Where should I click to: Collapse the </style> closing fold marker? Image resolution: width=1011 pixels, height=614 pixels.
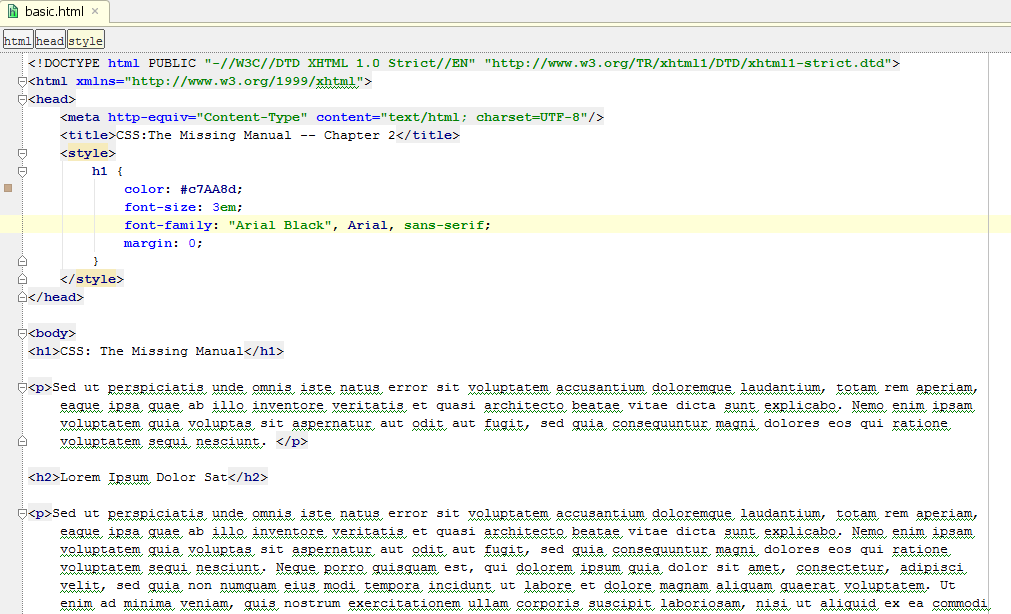[x=22, y=278]
